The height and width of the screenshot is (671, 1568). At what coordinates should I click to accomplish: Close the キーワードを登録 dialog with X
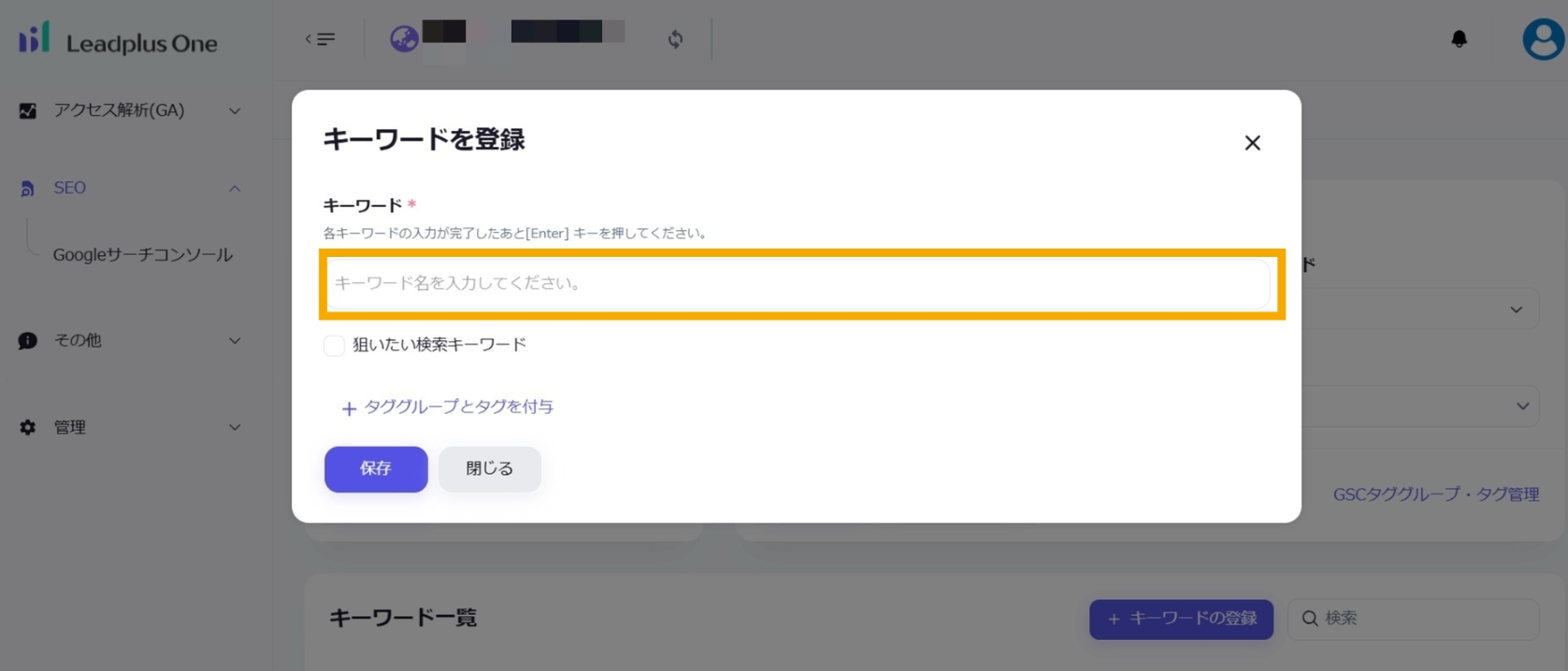coord(1252,143)
